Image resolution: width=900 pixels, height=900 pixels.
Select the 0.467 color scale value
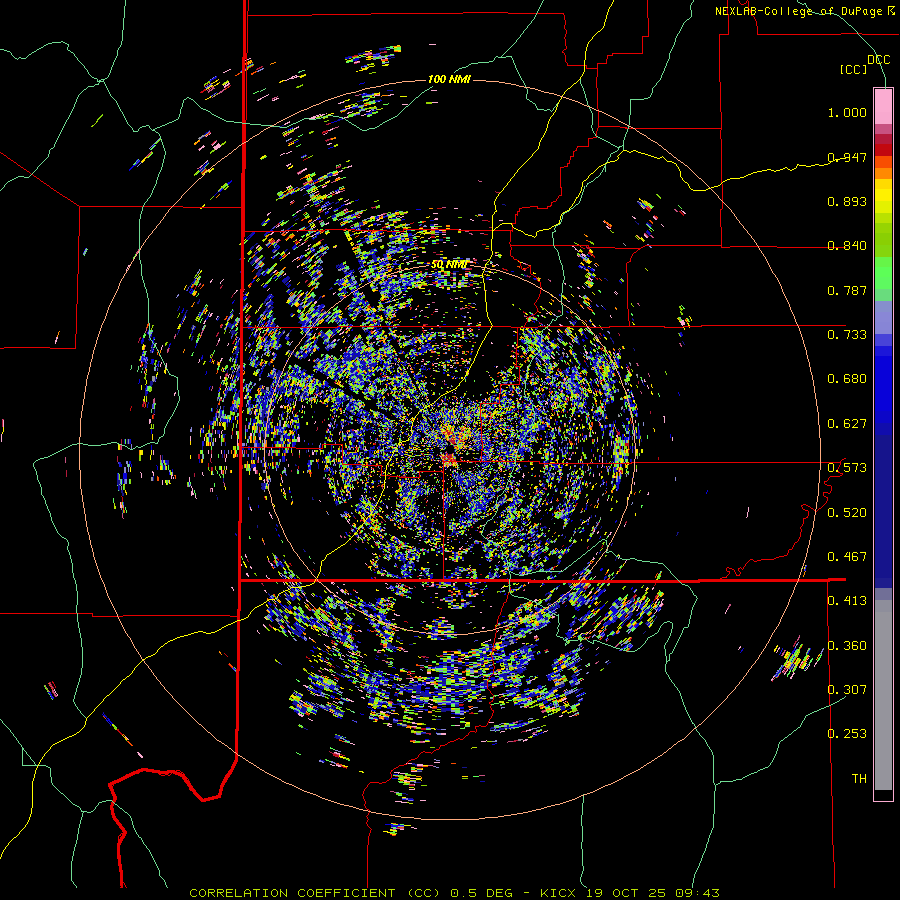(847, 556)
